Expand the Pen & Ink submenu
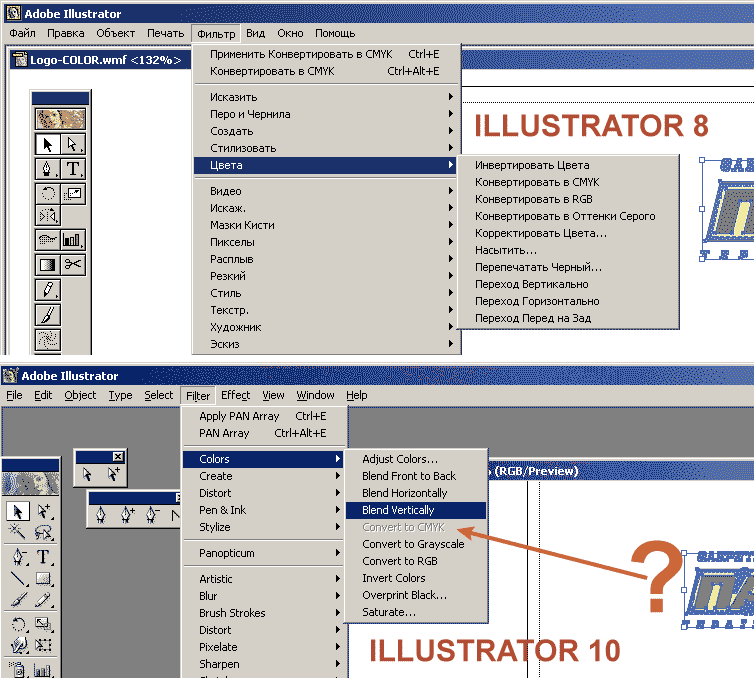754x678 pixels. (264, 510)
